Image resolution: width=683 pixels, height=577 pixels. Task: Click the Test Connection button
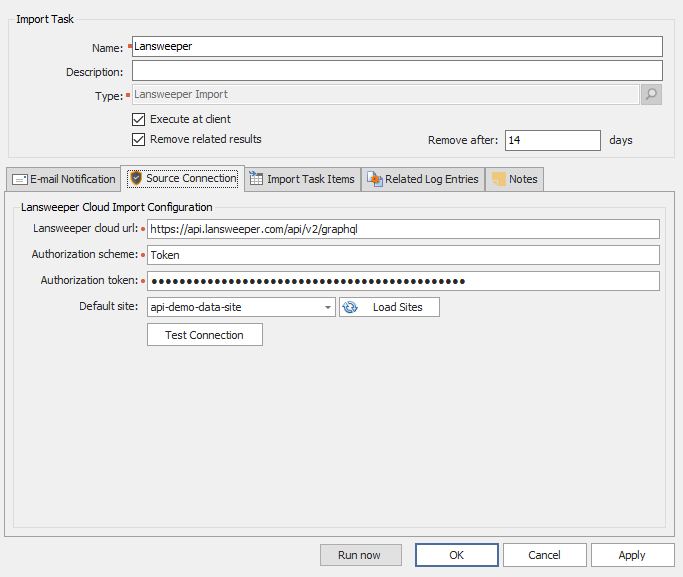[x=205, y=335]
